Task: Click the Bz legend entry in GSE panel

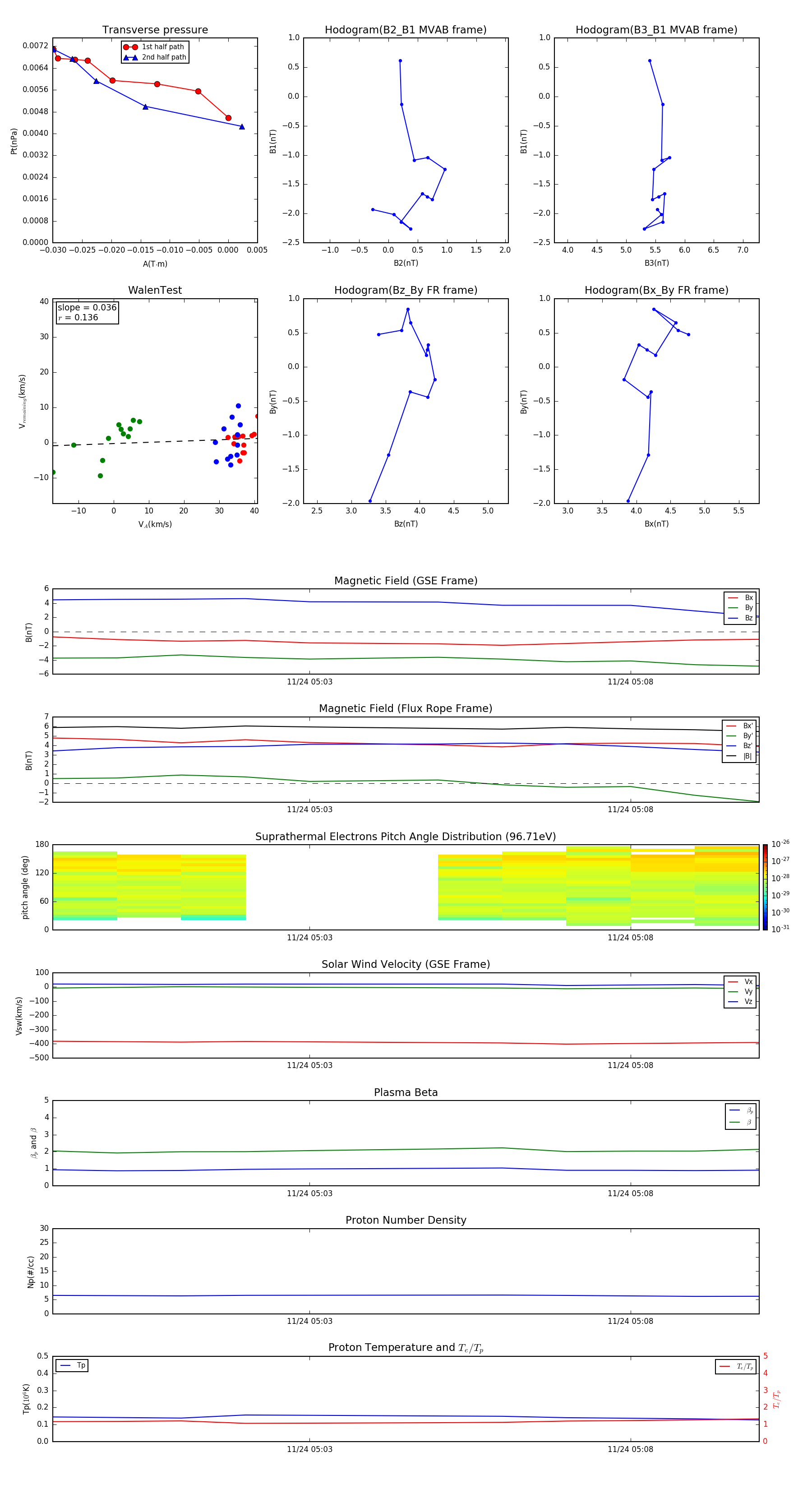Action: 740,618
